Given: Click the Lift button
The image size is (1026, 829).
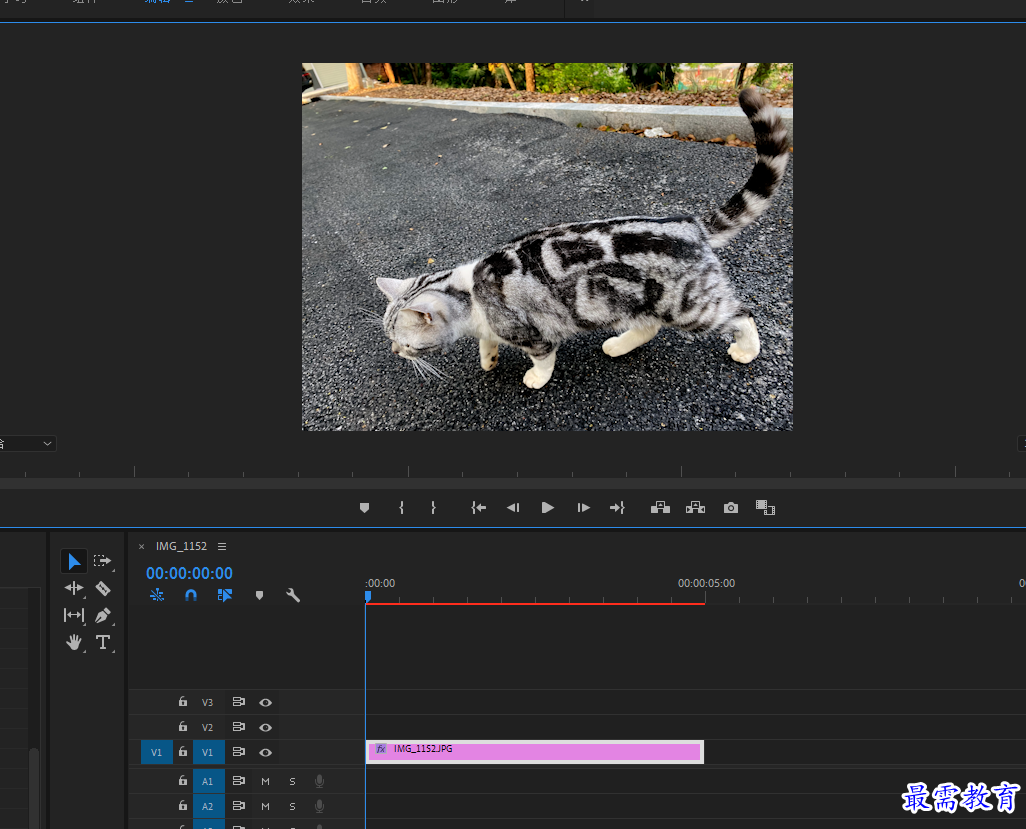Looking at the screenshot, I should click(660, 508).
